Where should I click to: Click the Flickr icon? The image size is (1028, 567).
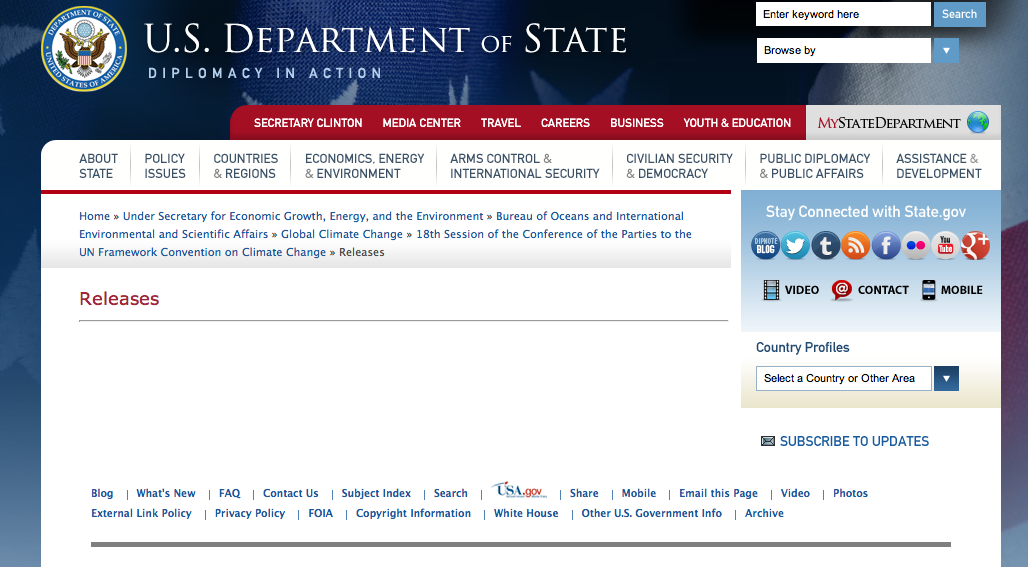(916, 245)
